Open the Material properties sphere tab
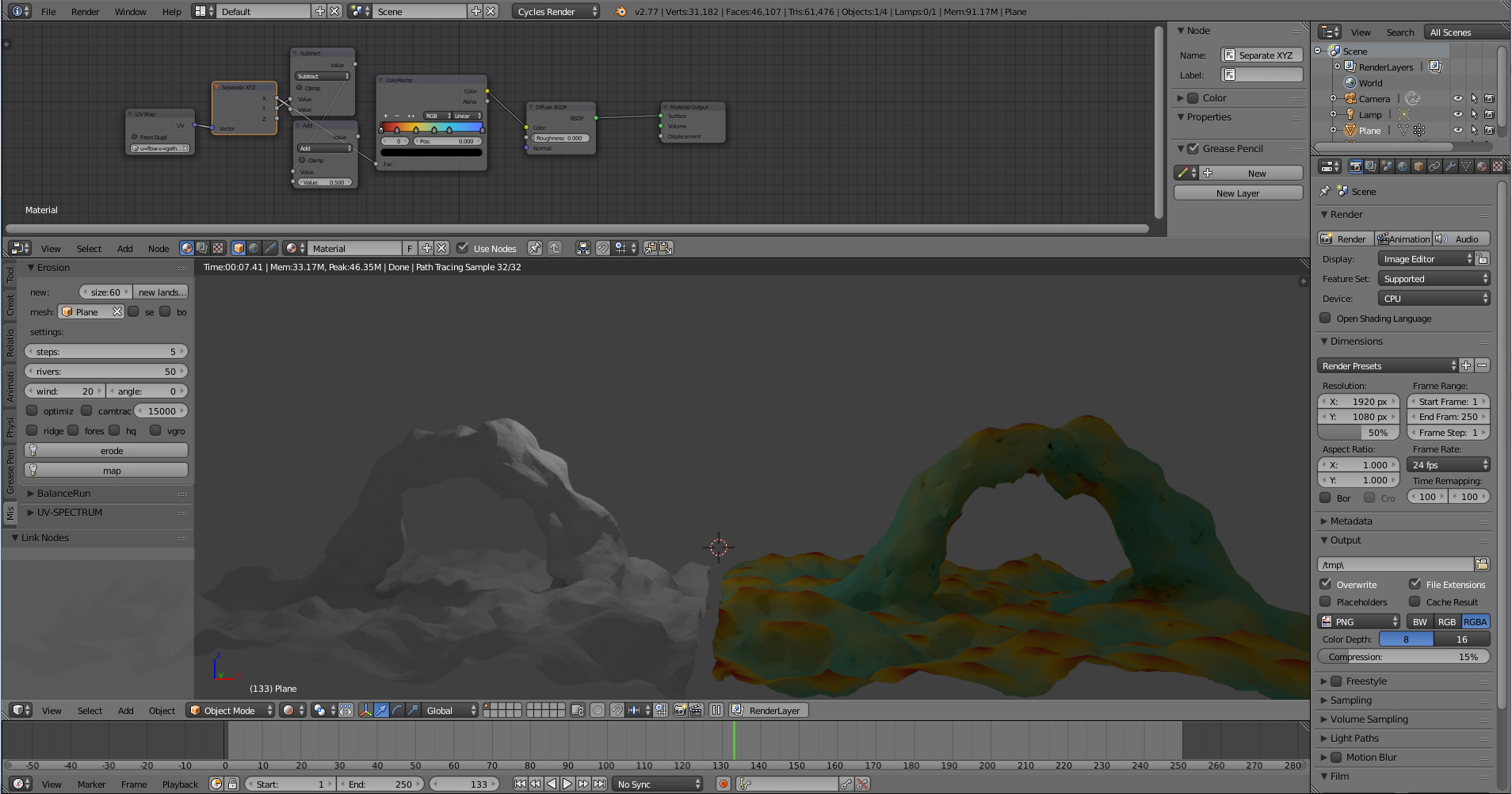 [x=1481, y=166]
